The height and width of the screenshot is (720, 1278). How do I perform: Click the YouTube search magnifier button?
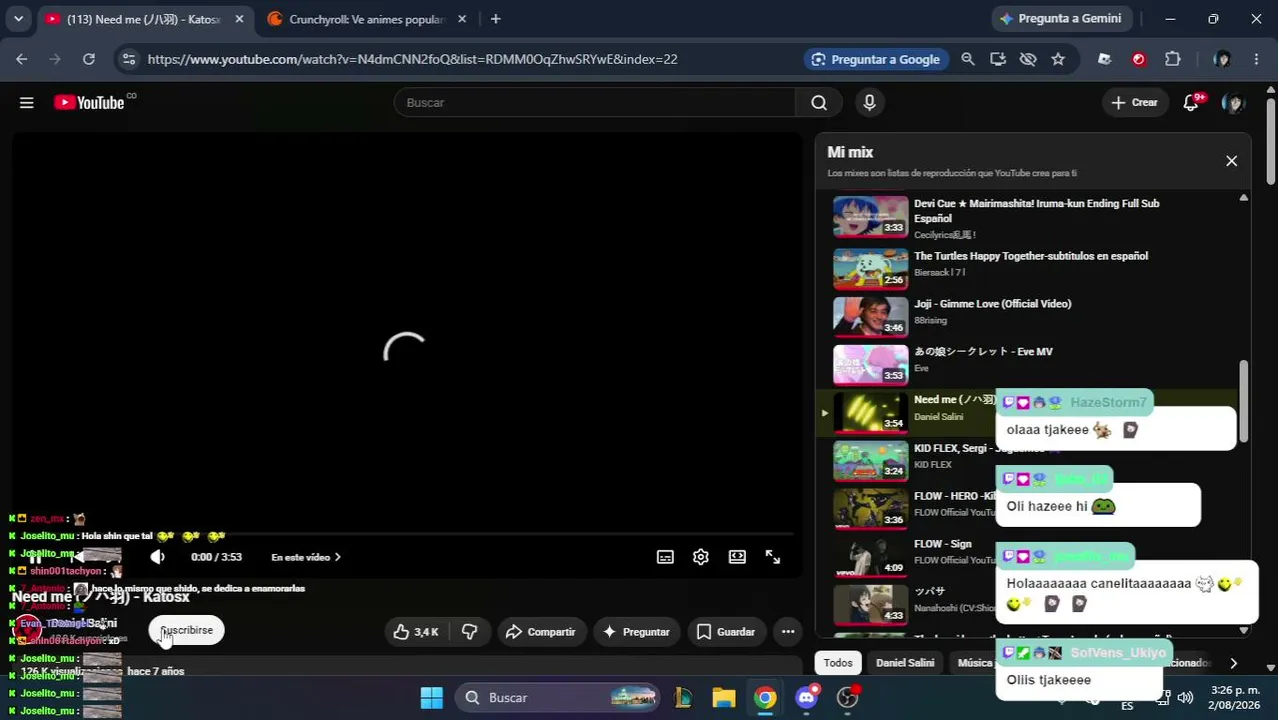coord(819,102)
